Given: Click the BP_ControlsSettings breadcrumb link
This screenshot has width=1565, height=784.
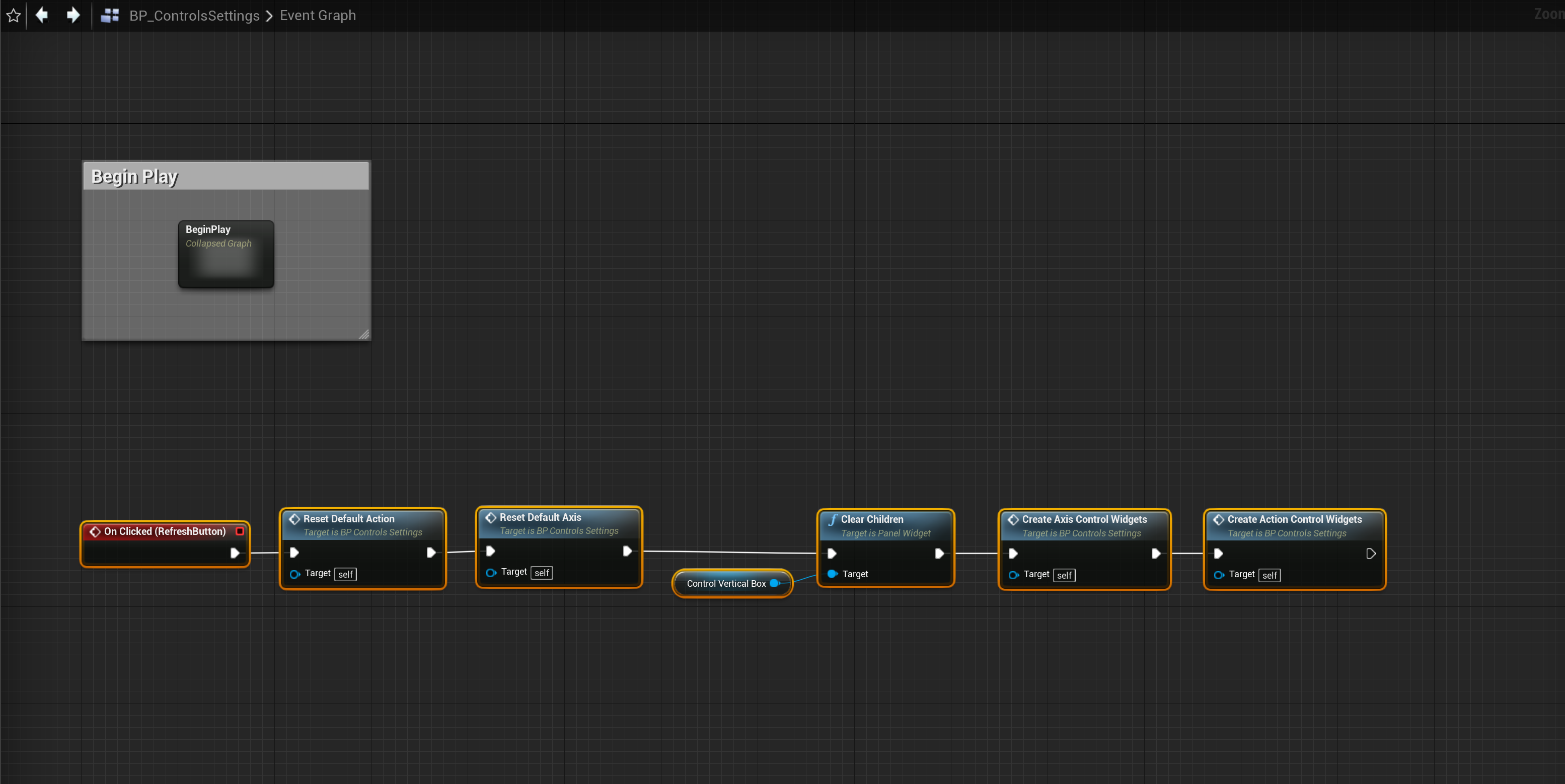Looking at the screenshot, I should pos(194,16).
